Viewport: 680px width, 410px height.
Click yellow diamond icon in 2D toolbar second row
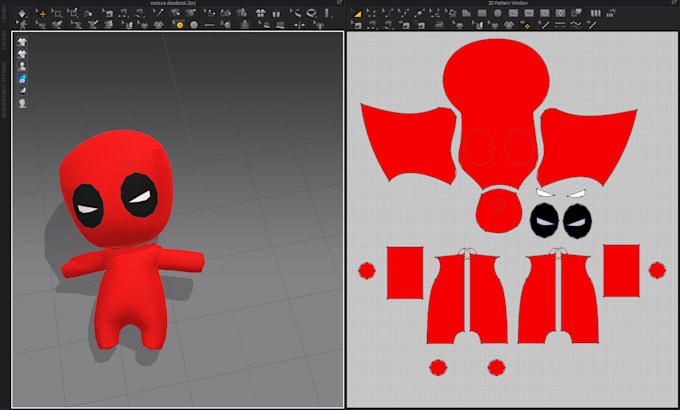click(x=526, y=26)
